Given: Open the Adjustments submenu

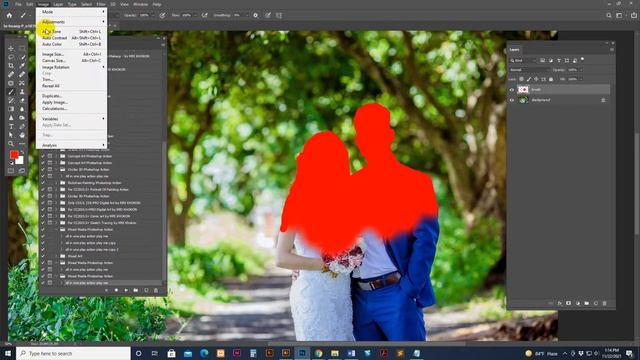Looking at the screenshot, I should click(x=72, y=22).
